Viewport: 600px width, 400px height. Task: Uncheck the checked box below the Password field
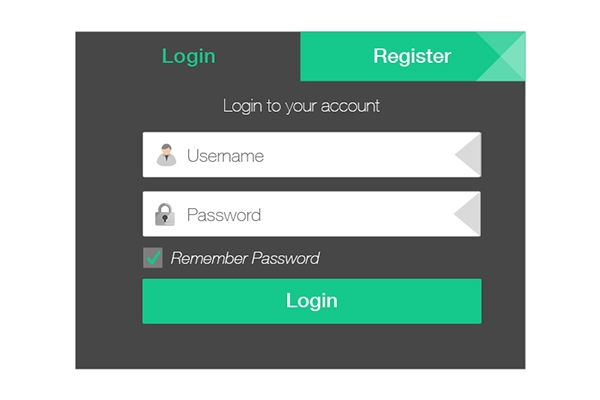[153, 258]
